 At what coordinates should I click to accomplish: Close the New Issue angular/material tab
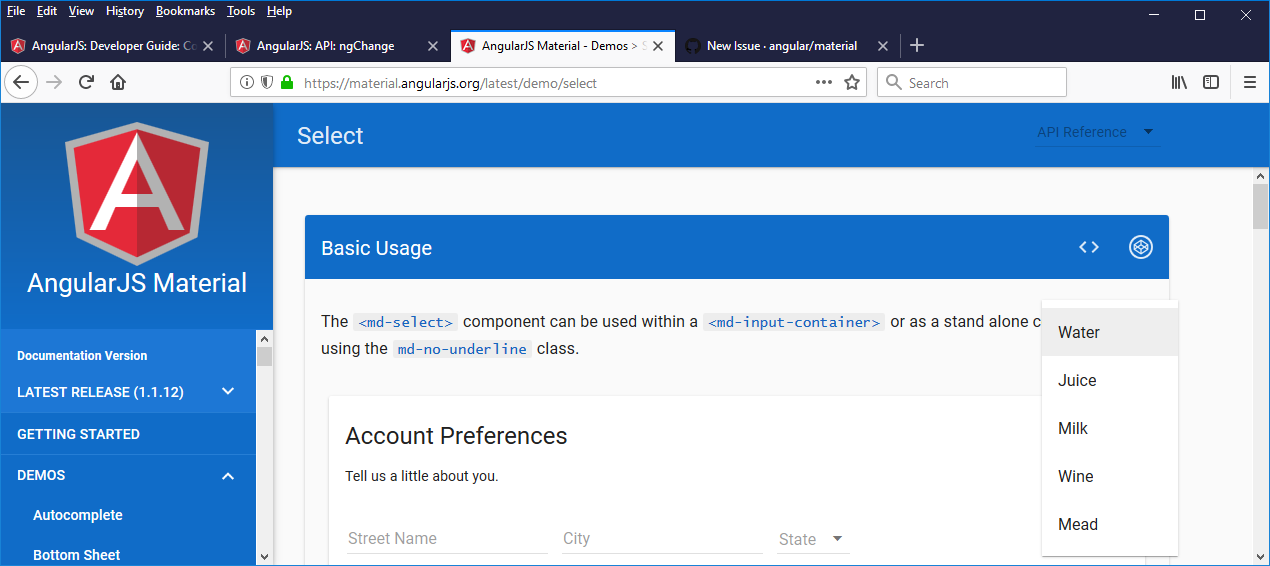coord(882,45)
